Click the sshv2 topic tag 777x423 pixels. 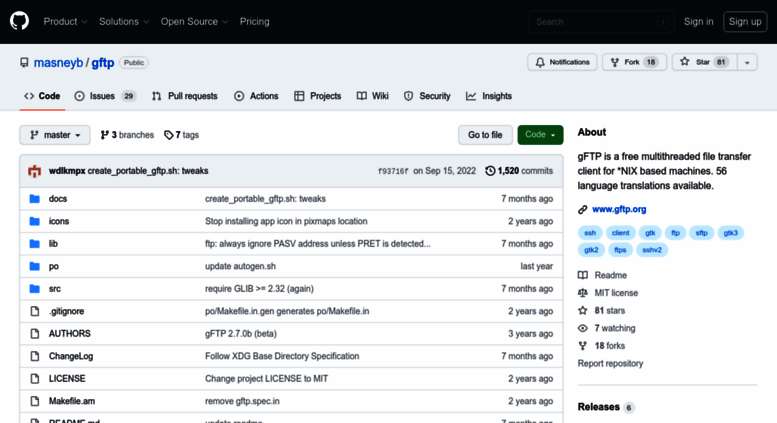652,250
